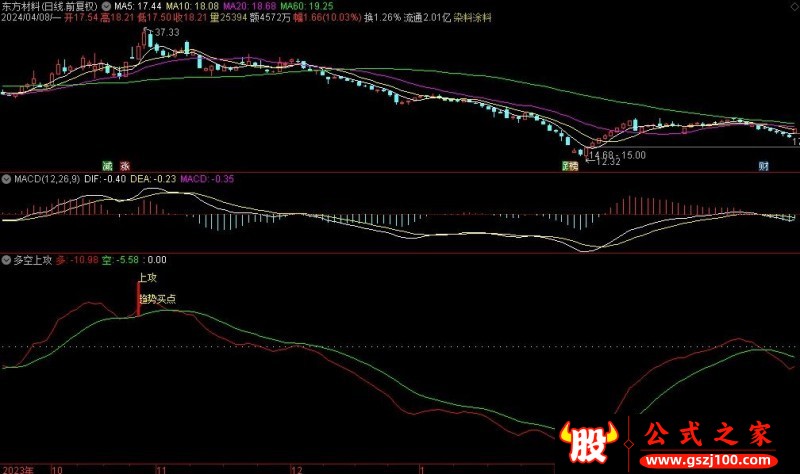Click the DIF: -0.40 value
Image resolution: width=800 pixels, height=474 pixels.
[x=105, y=179]
